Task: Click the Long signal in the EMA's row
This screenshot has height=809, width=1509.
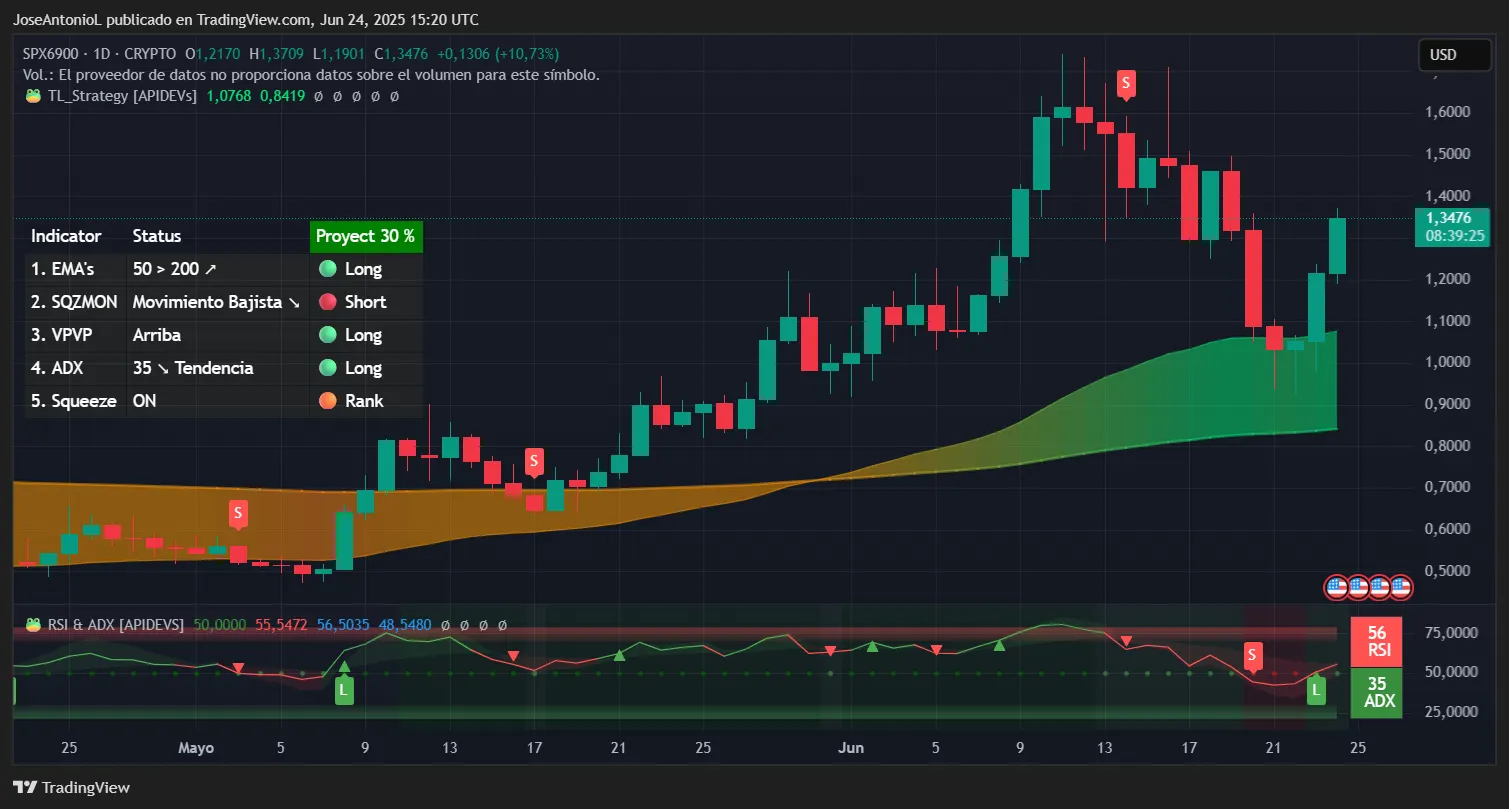Action: [364, 269]
